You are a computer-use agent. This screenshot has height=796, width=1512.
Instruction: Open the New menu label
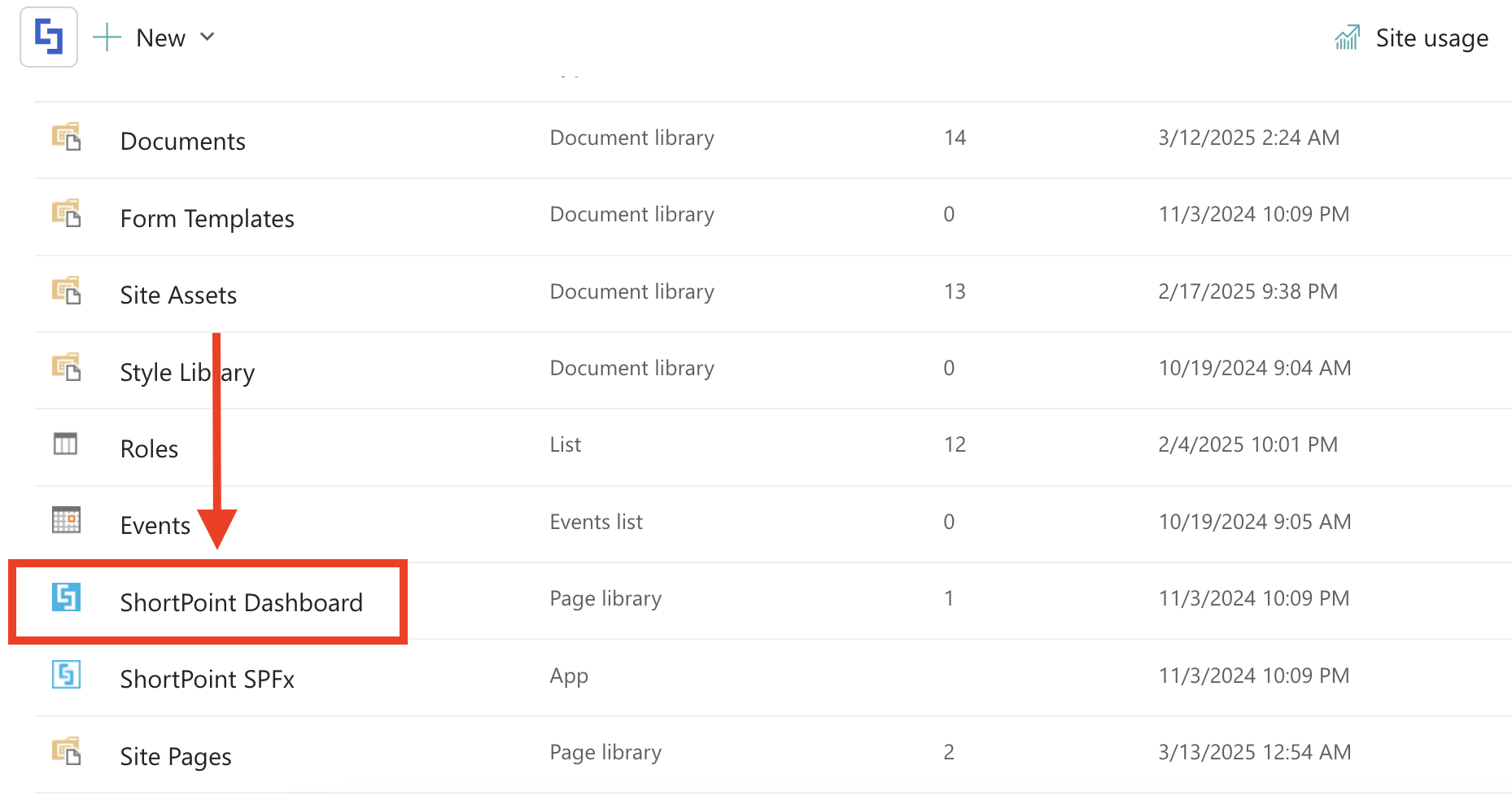tap(161, 37)
